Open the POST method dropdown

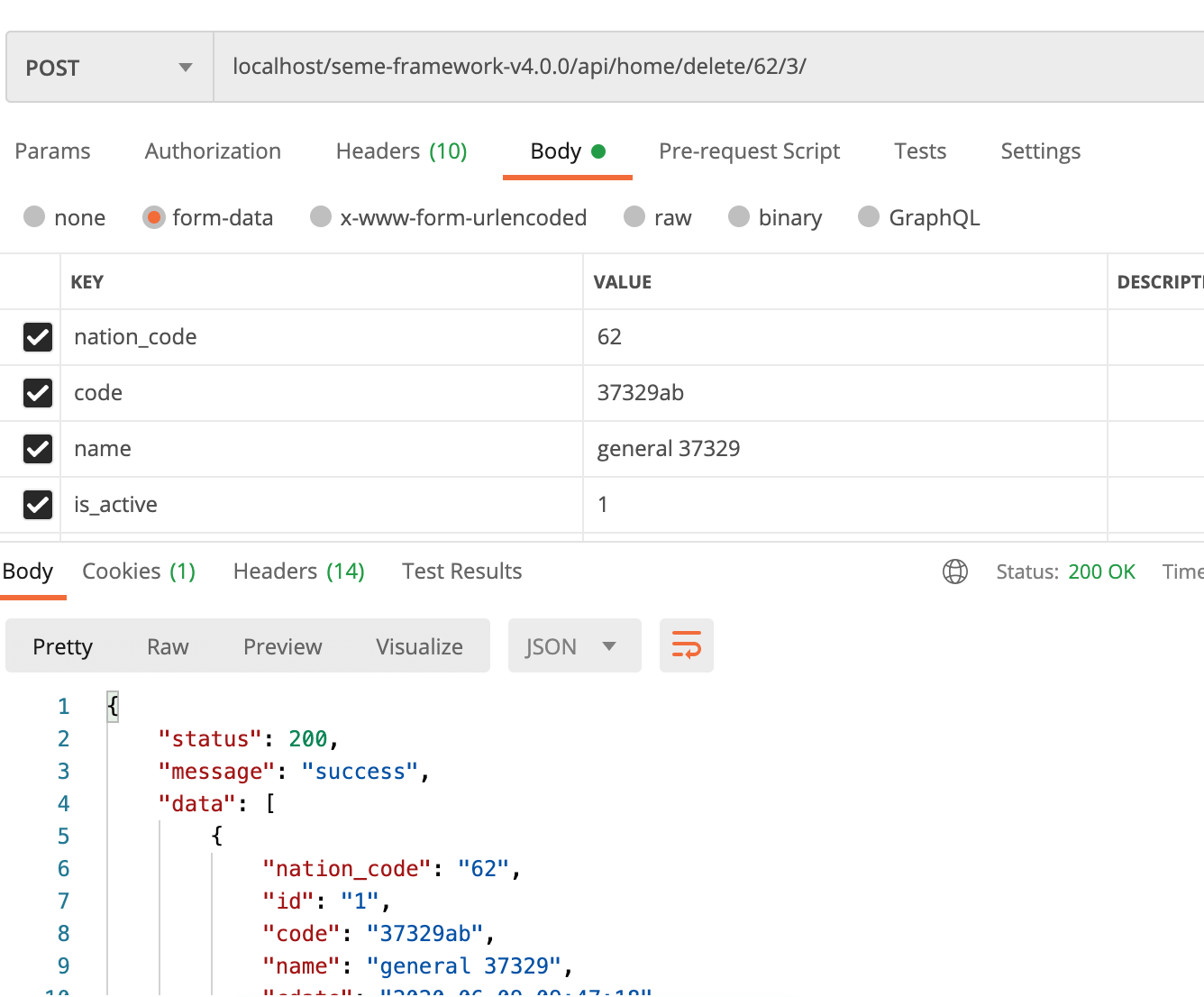pyautogui.click(x=109, y=68)
